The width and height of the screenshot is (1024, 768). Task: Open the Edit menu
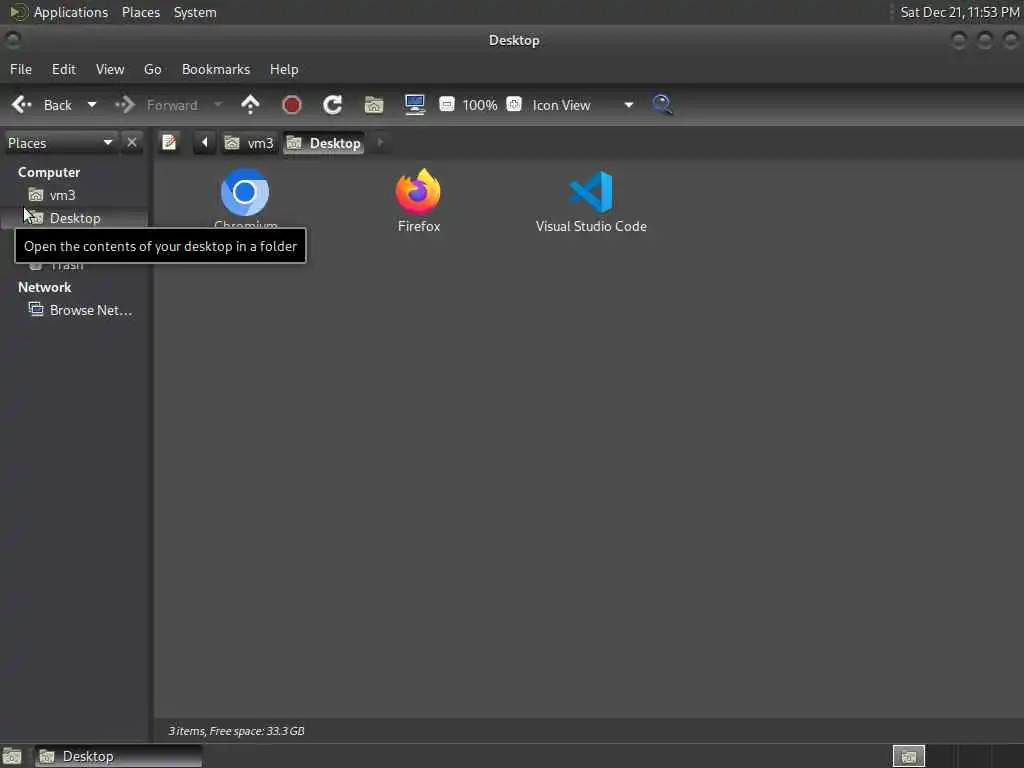pos(63,69)
